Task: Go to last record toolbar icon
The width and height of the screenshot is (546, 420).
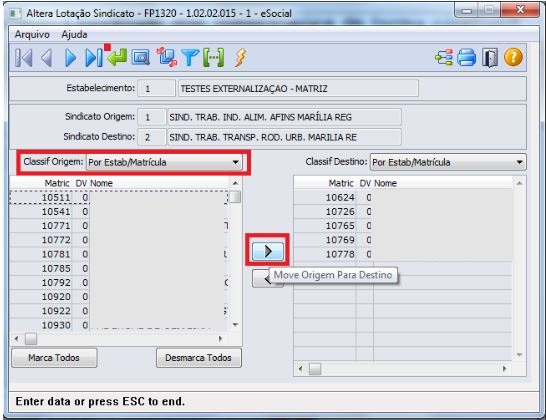Action: click(94, 57)
